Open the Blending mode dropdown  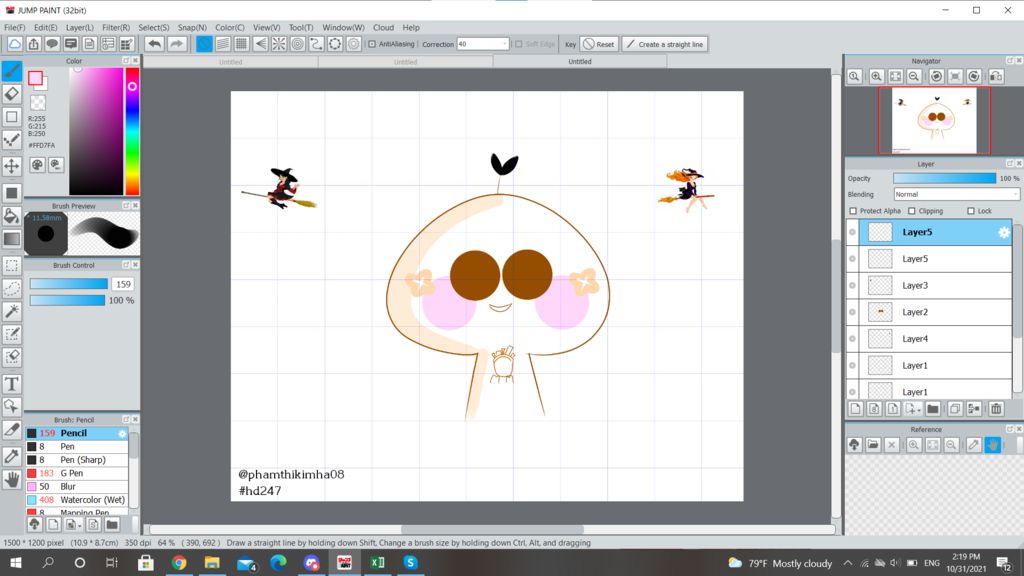[956, 195]
